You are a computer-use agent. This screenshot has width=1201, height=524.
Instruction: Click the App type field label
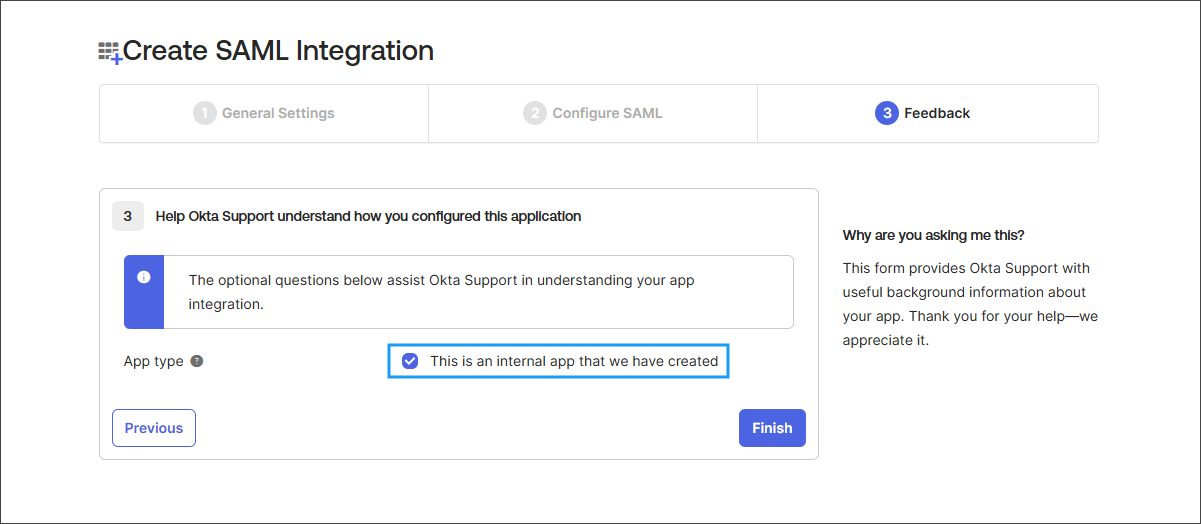[154, 361]
